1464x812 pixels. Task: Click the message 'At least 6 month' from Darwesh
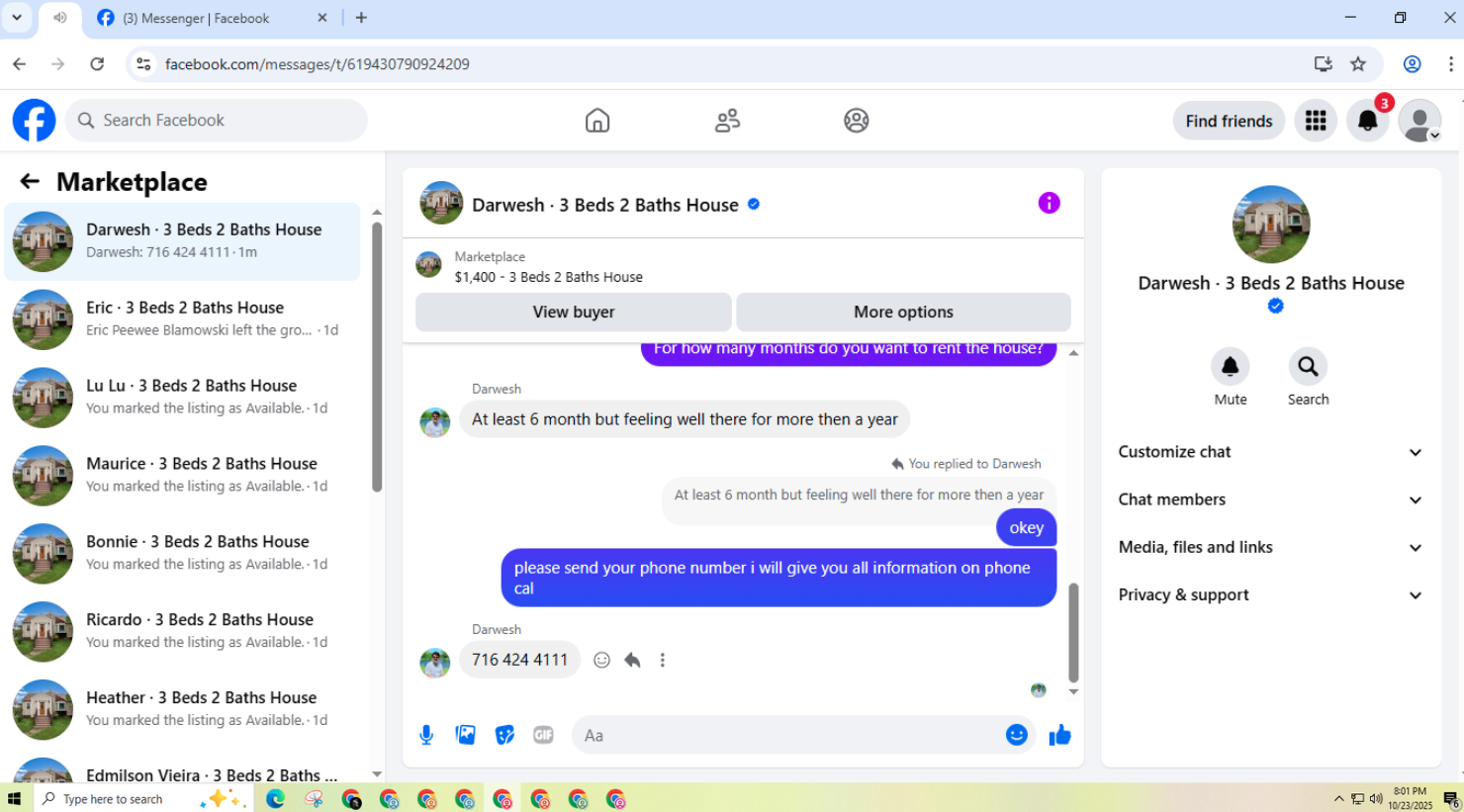point(685,419)
